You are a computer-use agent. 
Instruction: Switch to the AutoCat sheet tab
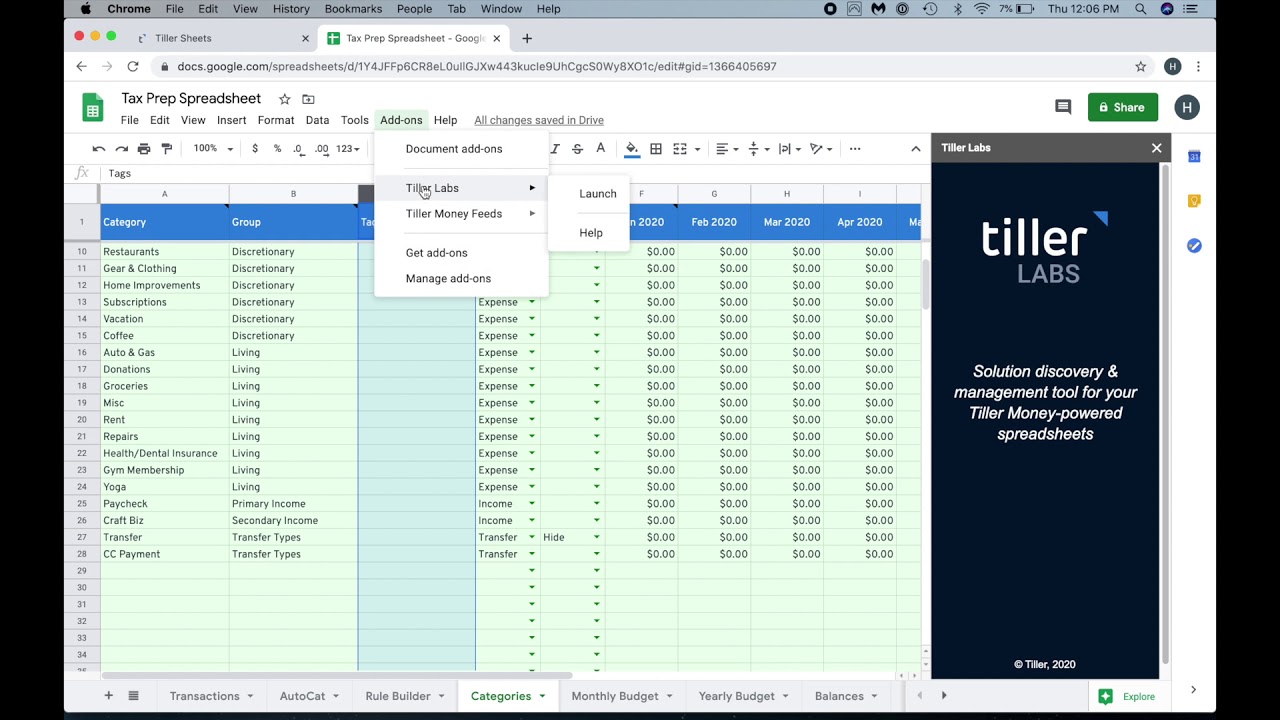coord(302,696)
